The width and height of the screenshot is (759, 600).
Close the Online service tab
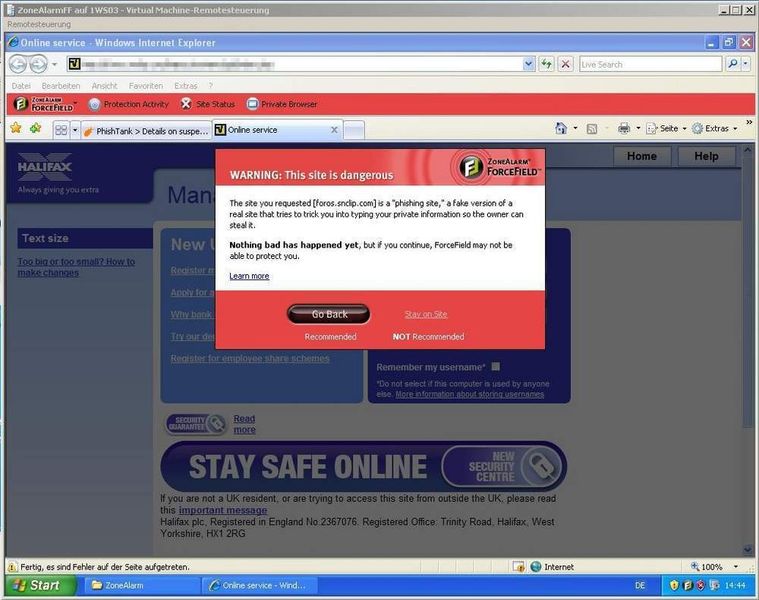pyautogui.click(x=334, y=130)
